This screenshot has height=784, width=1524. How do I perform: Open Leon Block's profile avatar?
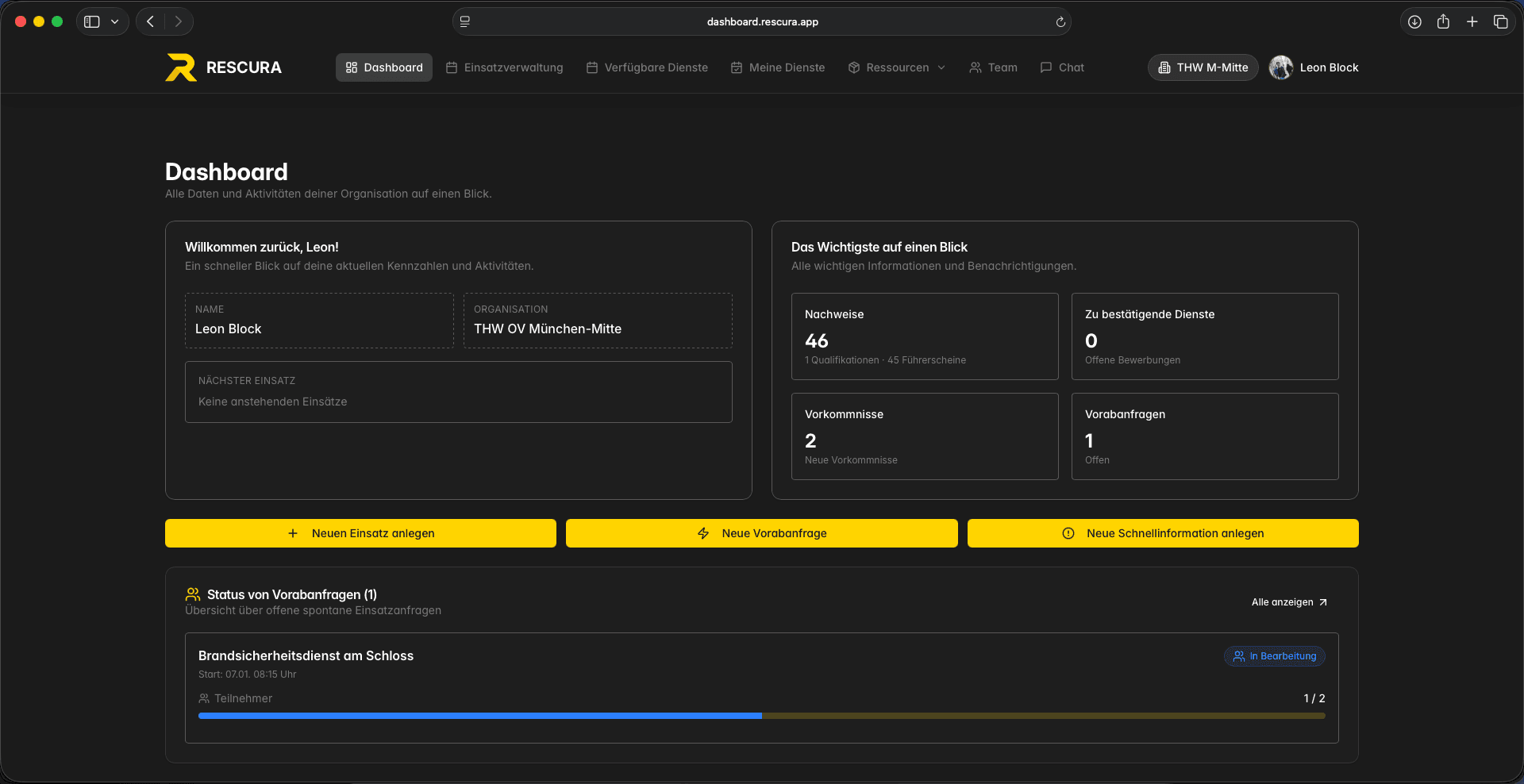click(1280, 67)
